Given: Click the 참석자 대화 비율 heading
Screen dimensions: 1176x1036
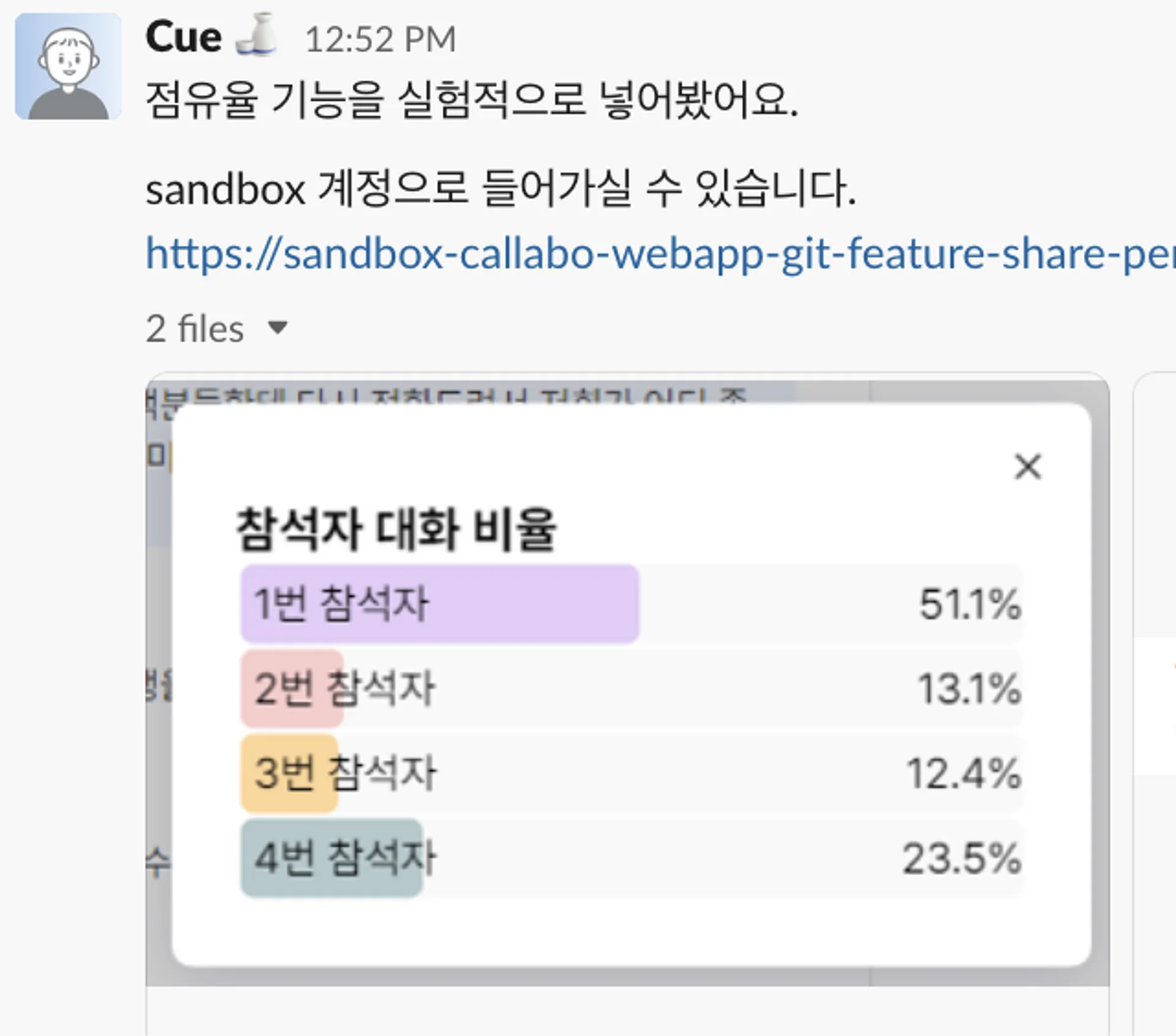Looking at the screenshot, I should (396, 530).
